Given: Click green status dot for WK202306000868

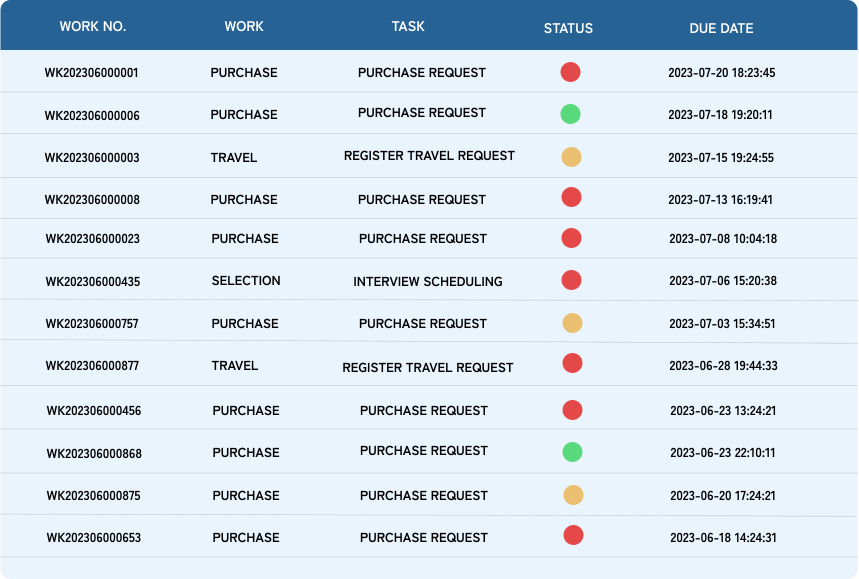Looking at the screenshot, I should point(572,452).
